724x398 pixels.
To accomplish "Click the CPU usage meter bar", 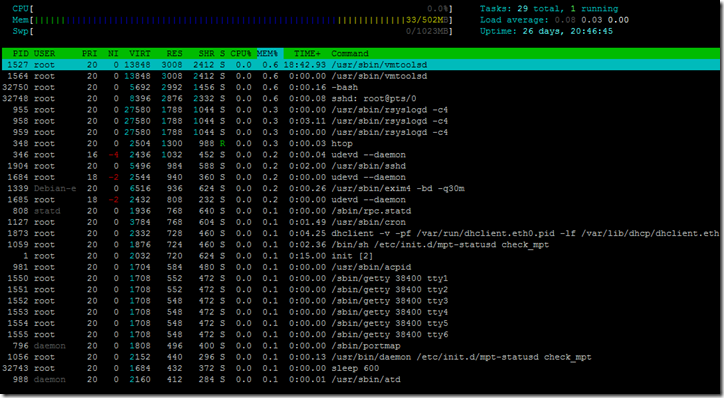I will [x=232, y=9].
